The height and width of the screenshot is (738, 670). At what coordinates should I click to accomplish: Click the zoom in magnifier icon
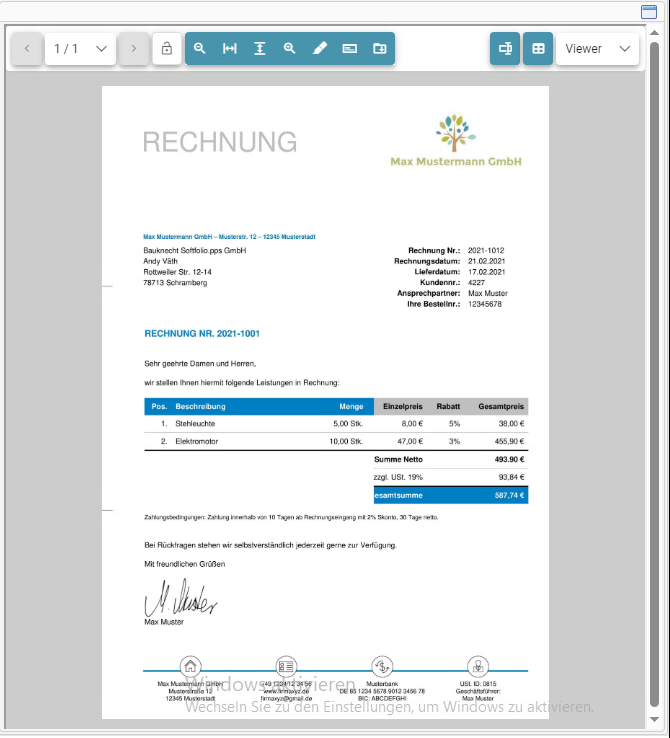point(290,48)
